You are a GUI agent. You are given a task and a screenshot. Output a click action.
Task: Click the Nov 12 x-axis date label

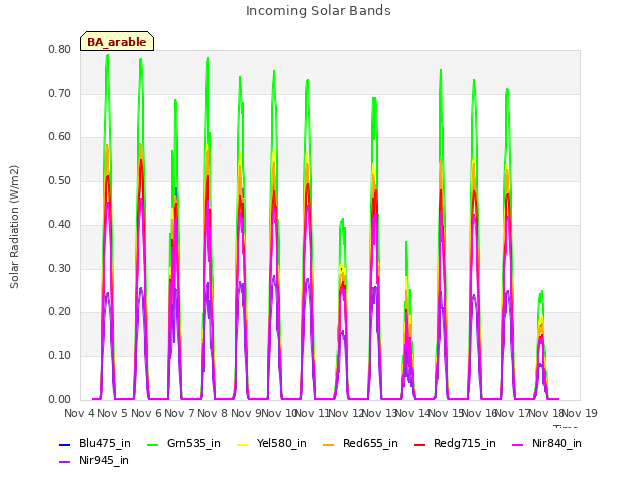(x=347, y=413)
